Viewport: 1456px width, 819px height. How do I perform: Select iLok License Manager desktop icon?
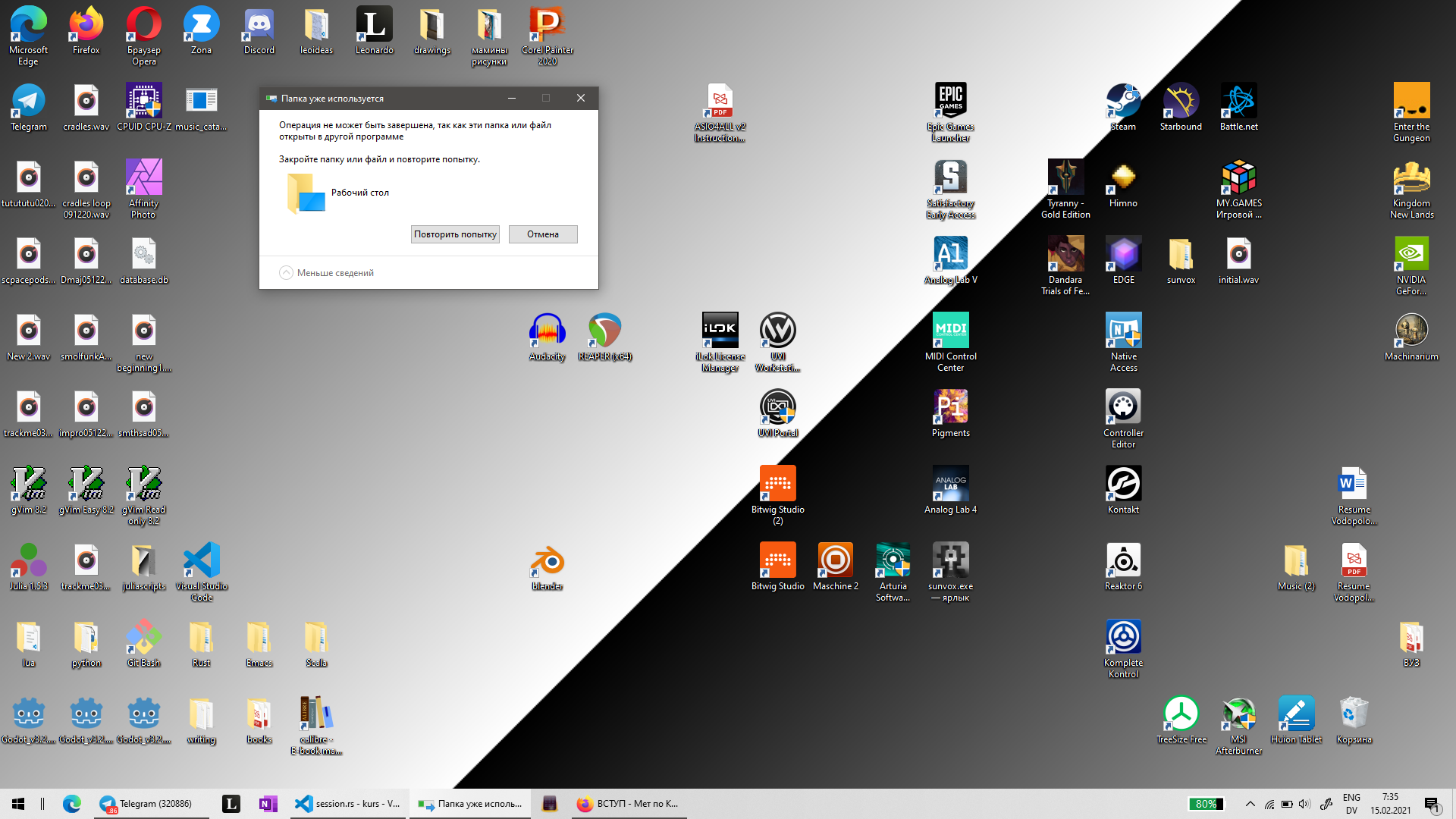(720, 342)
